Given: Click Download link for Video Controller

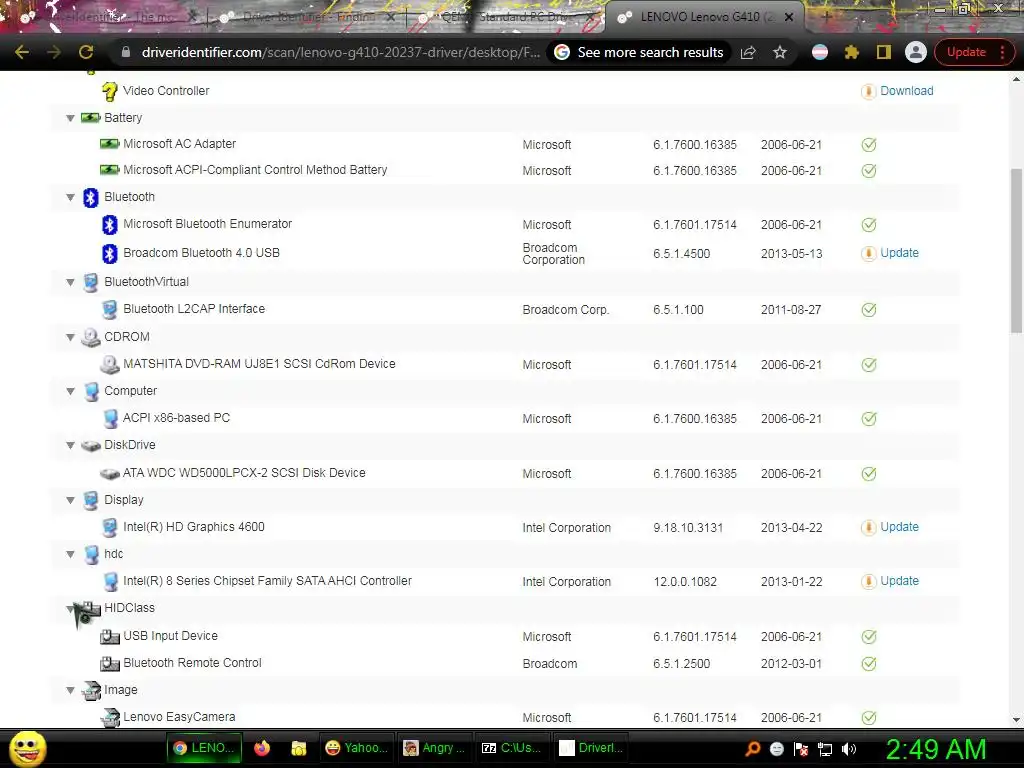Looking at the screenshot, I should (906, 91).
